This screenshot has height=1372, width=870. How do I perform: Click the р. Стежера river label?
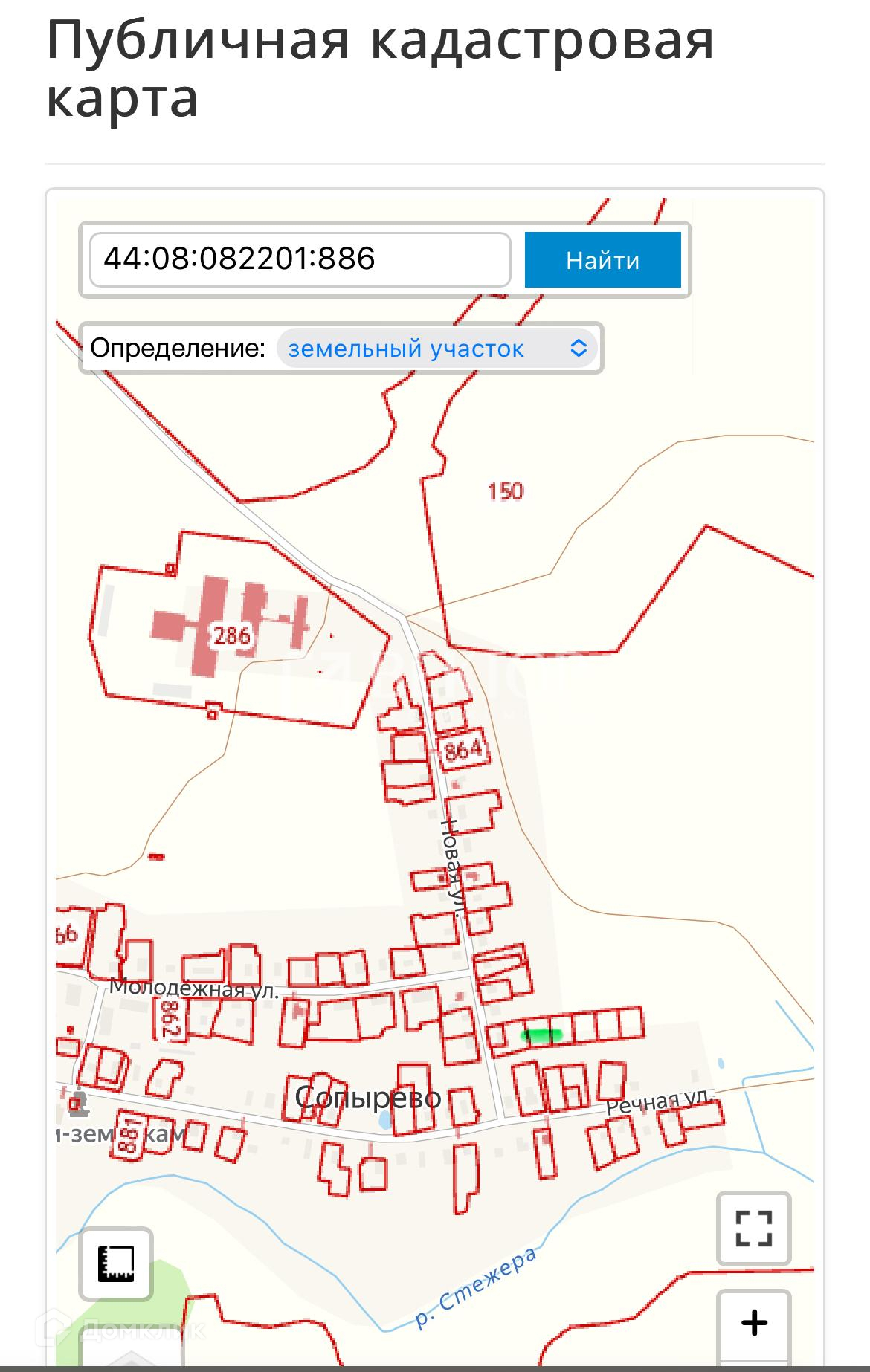[x=476, y=1288]
